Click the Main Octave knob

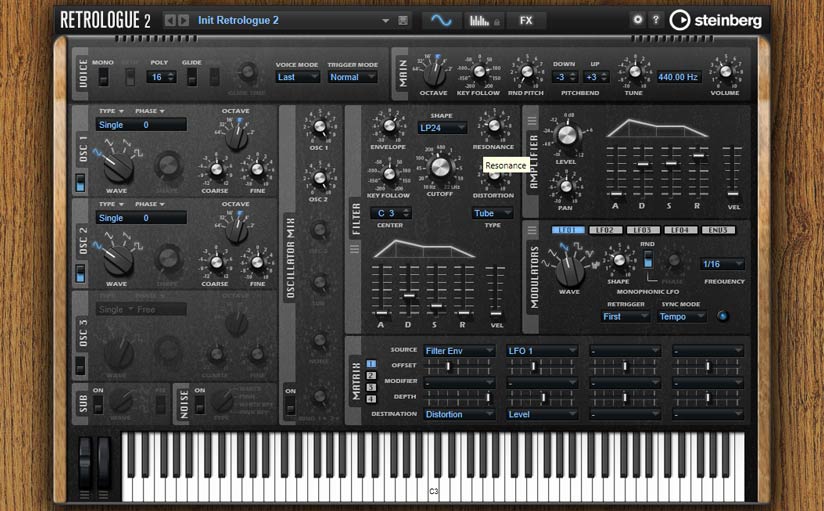click(434, 74)
